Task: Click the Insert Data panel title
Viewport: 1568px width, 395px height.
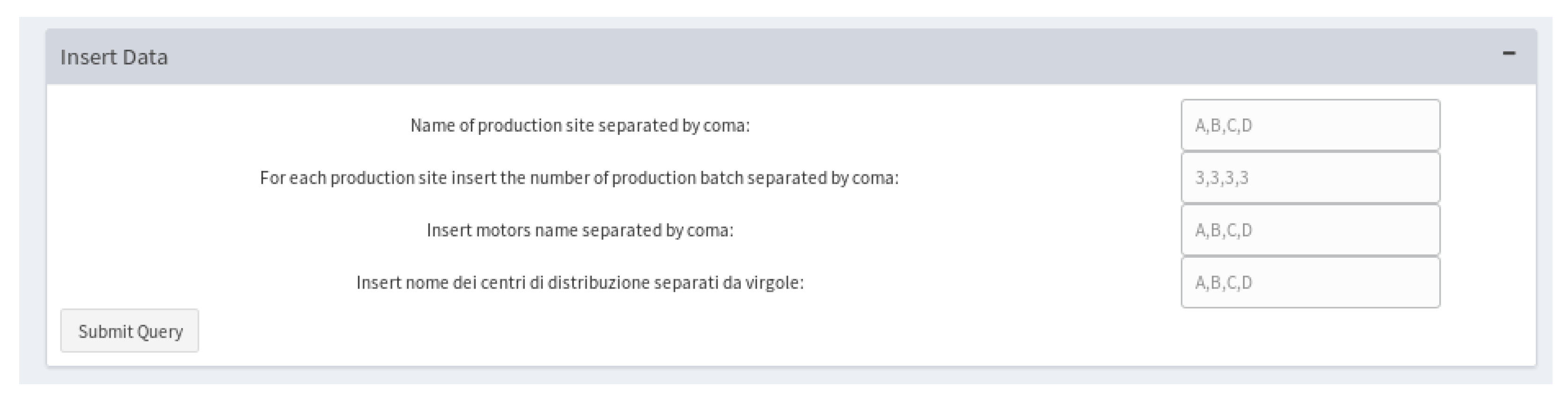Action: point(114,57)
